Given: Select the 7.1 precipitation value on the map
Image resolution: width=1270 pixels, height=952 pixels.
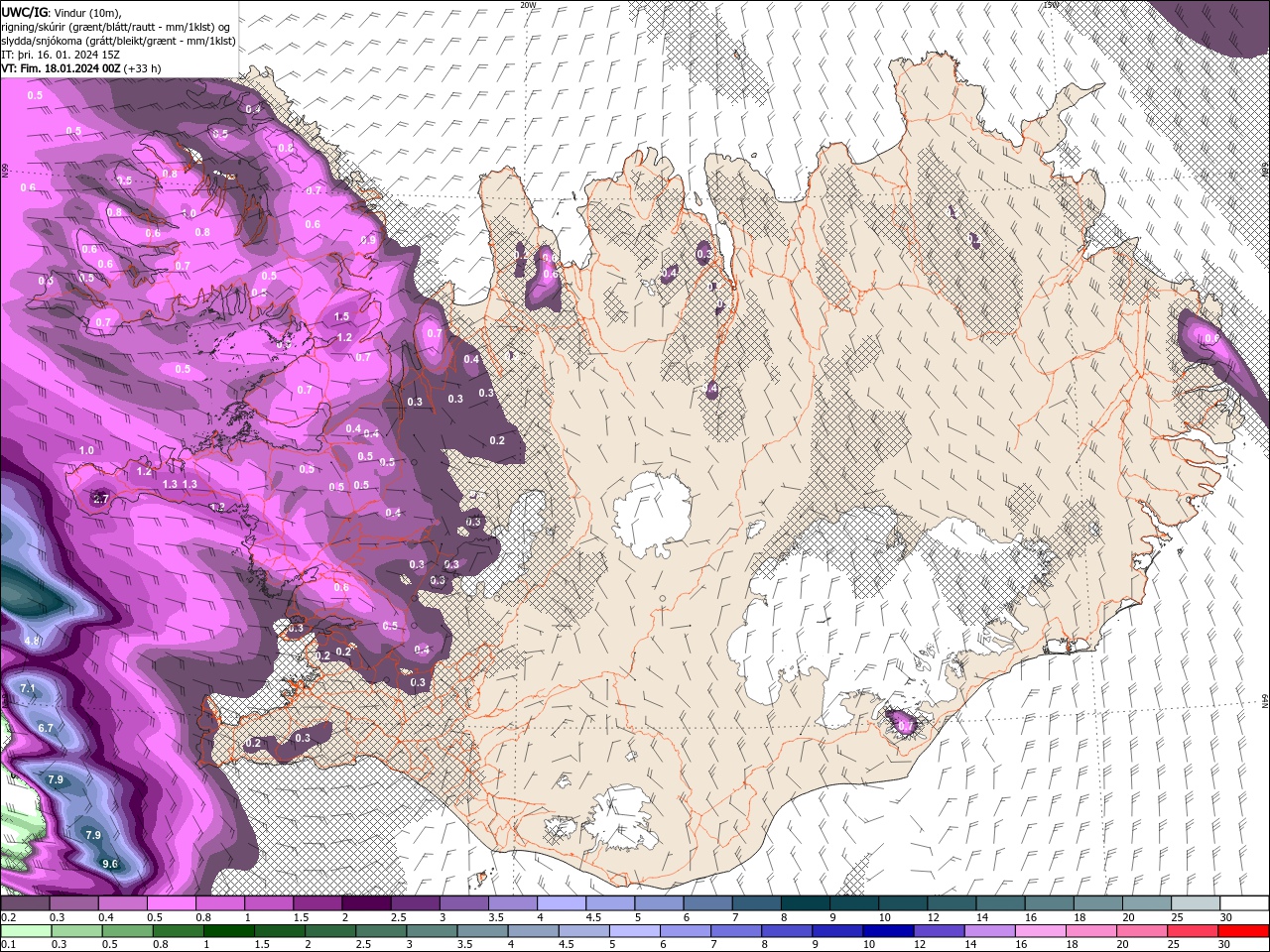Looking at the screenshot, I should [28, 688].
